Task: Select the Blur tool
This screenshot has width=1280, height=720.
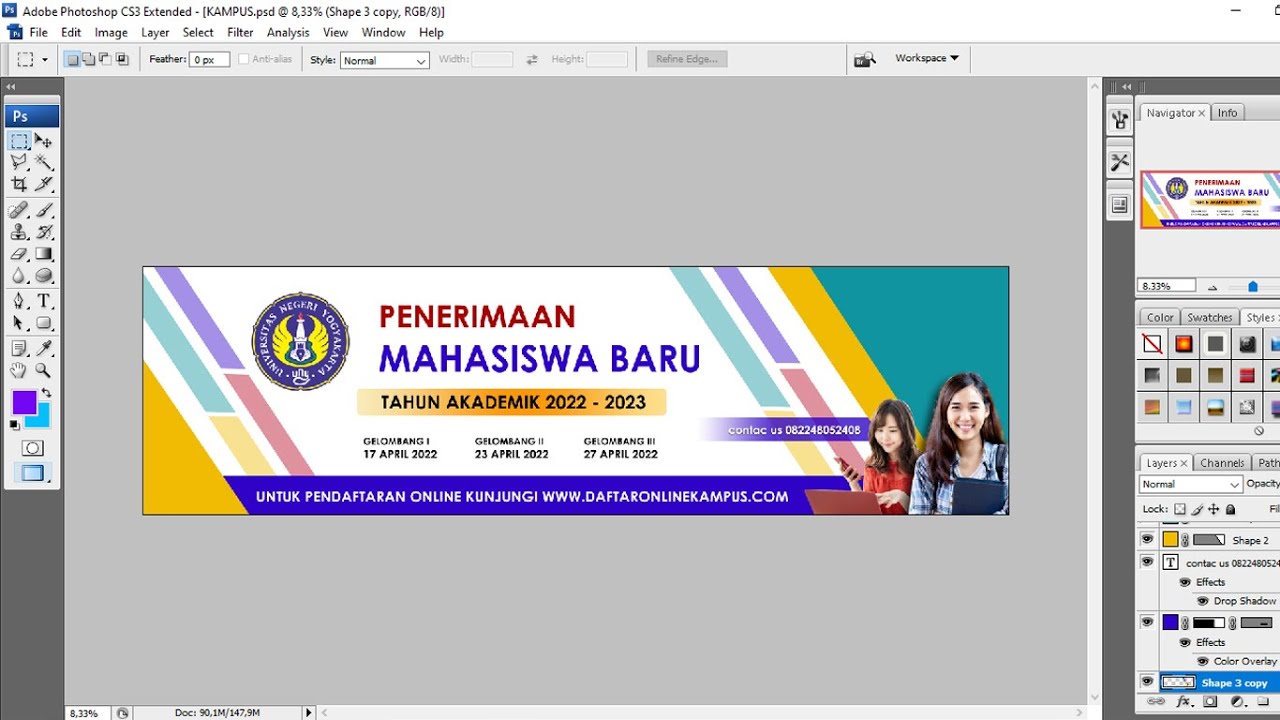Action: pyautogui.click(x=20, y=275)
